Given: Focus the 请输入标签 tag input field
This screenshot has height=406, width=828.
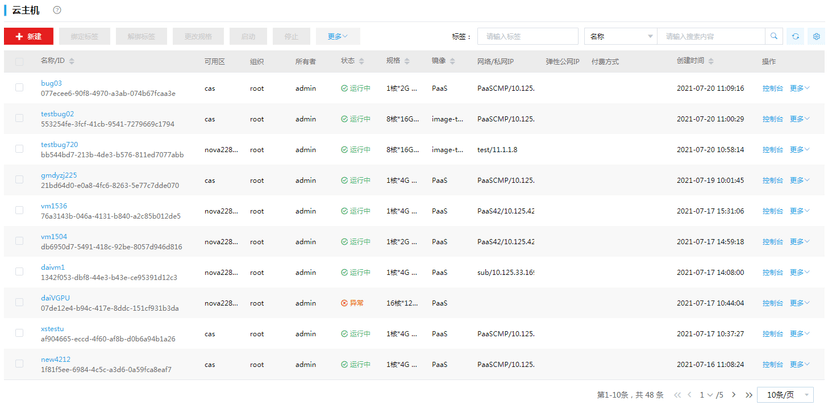Looking at the screenshot, I should point(528,36).
